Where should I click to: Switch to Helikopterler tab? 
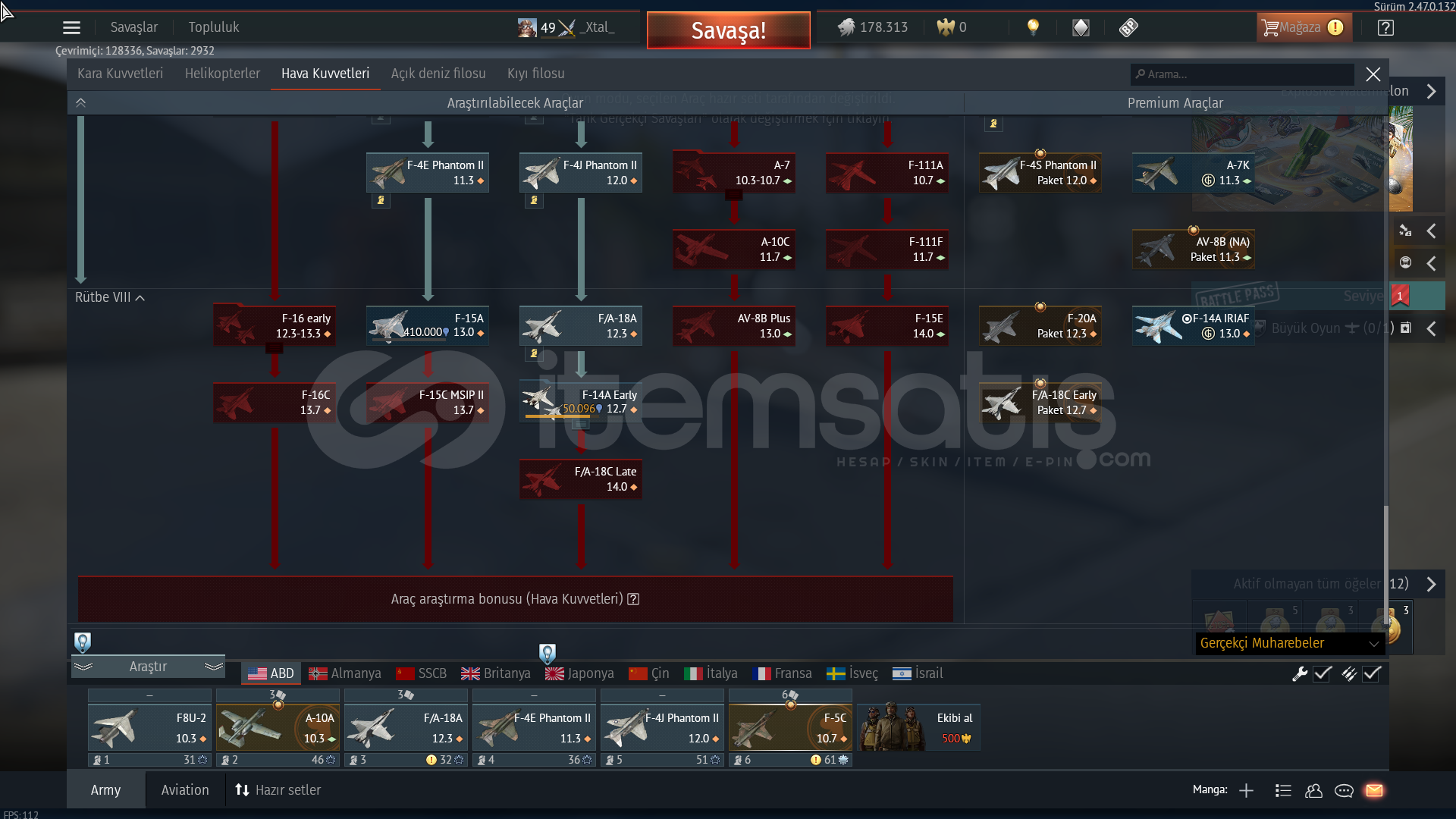[x=222, y=74]
